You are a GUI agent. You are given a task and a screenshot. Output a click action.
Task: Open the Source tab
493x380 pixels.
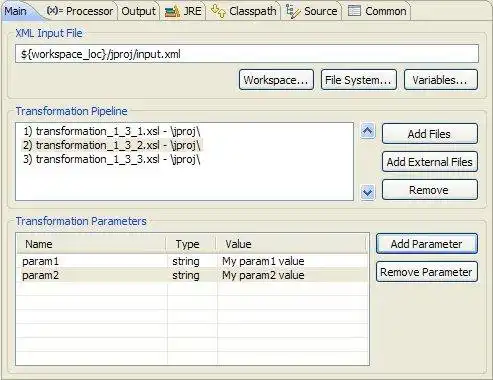coord(312,11)
